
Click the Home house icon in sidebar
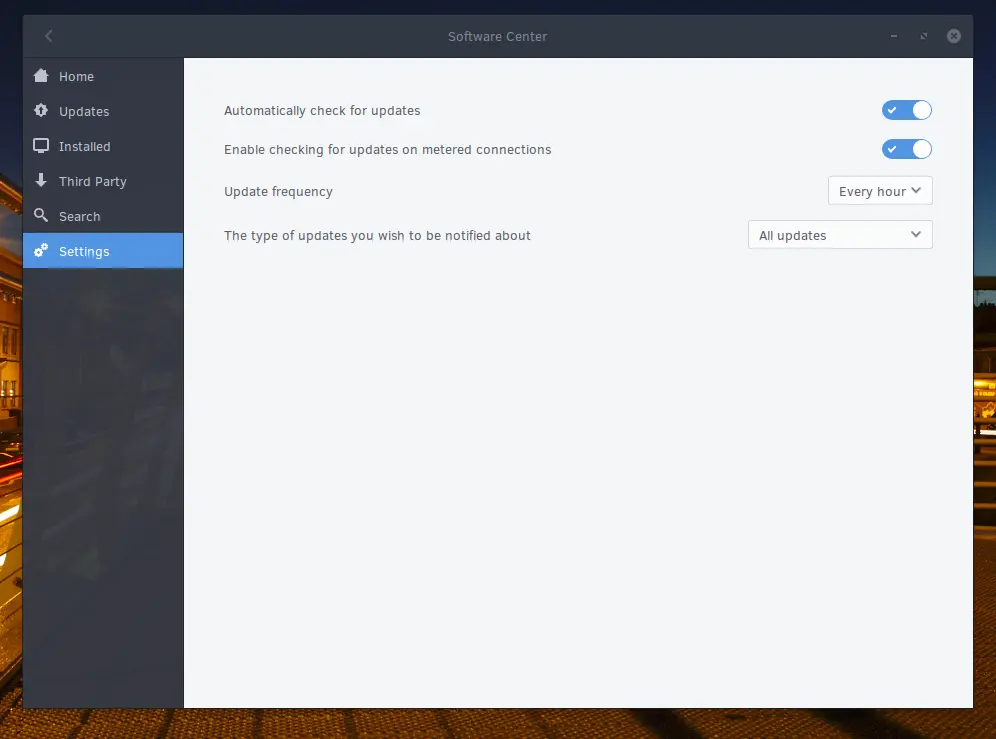click(41, 76)
